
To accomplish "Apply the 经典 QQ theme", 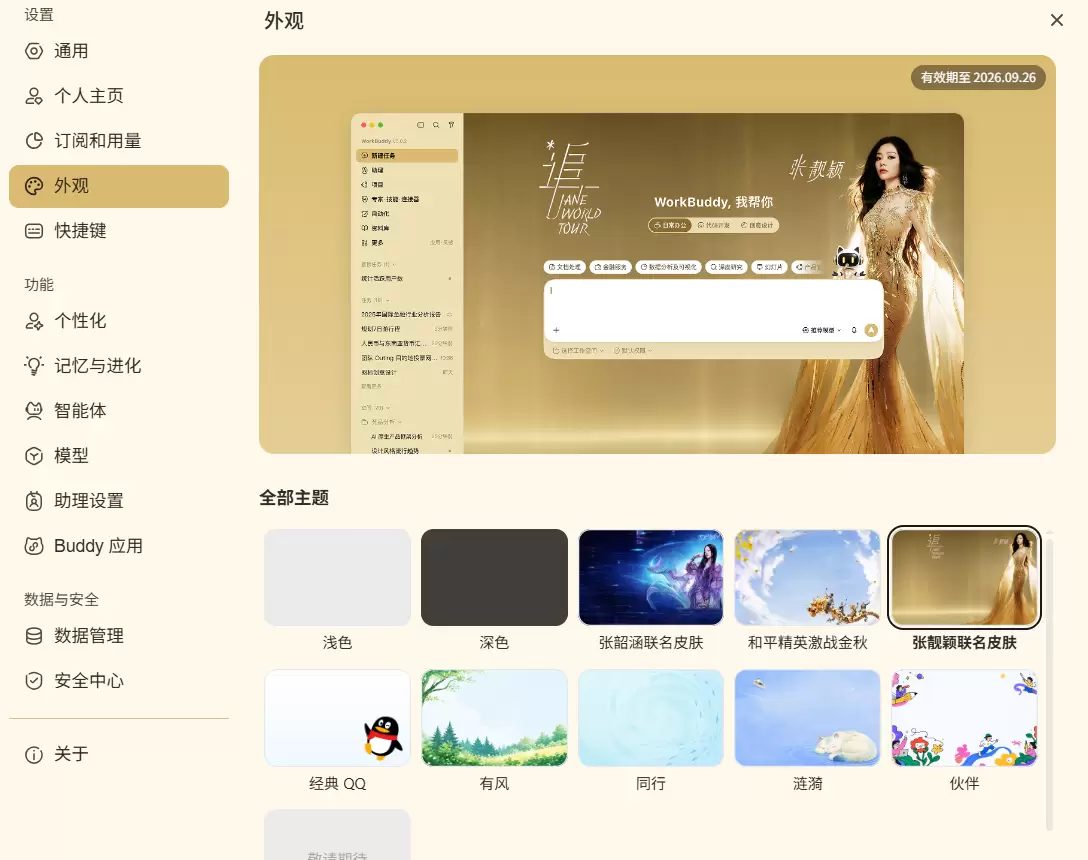I will tap(337, 718).
